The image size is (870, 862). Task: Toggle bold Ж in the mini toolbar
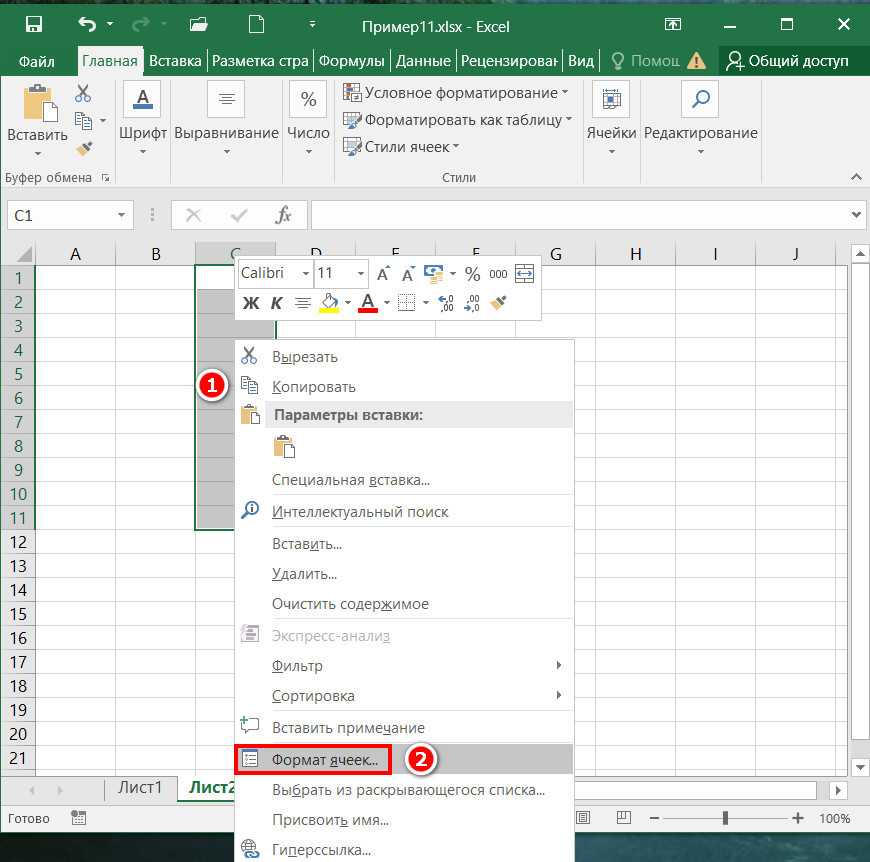(251, 302)
